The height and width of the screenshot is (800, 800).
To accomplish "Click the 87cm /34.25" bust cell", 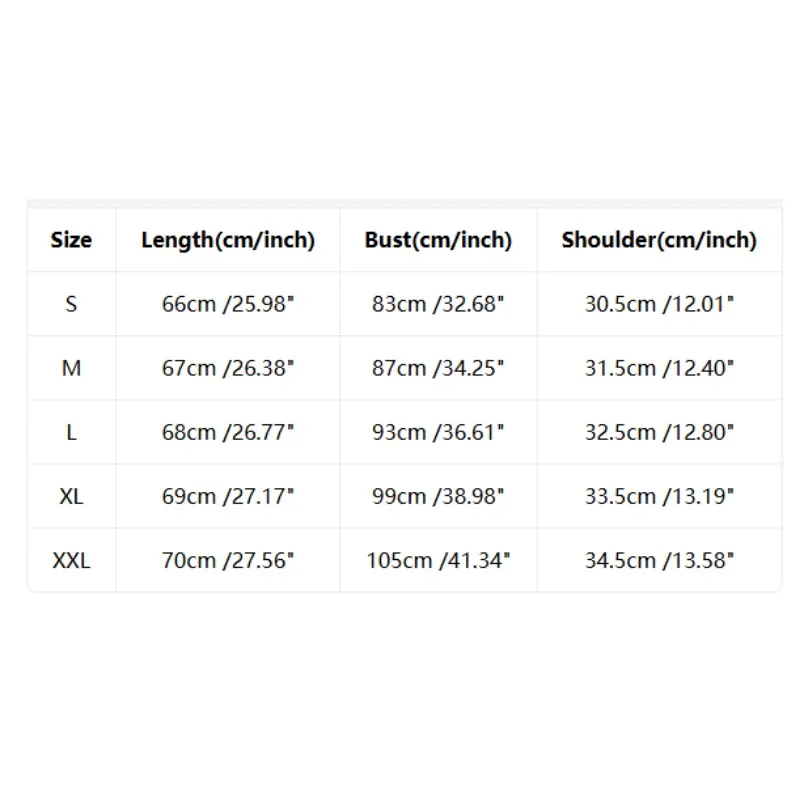I will (438, 368).
